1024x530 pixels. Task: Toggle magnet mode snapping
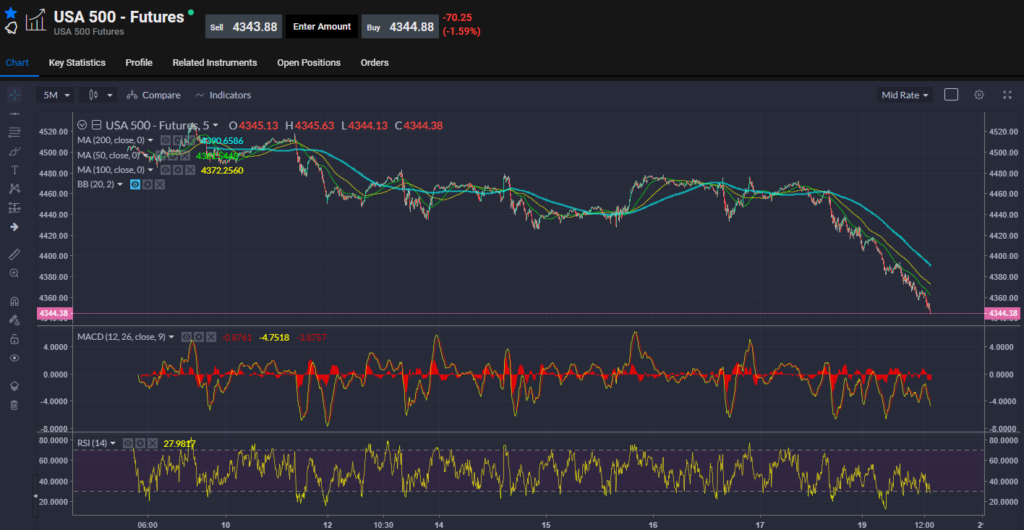14,301
